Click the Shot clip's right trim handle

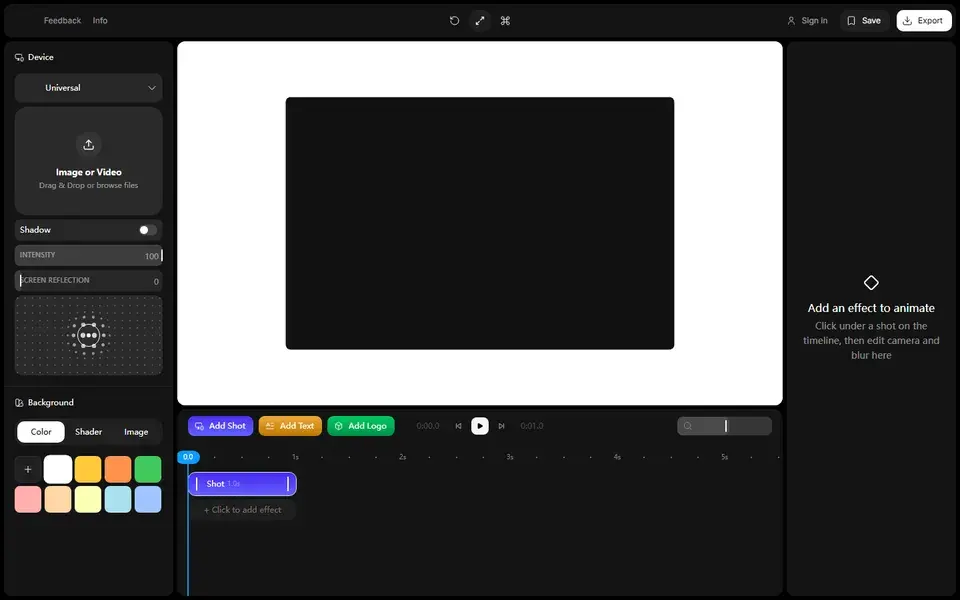[x=288, y=484]
